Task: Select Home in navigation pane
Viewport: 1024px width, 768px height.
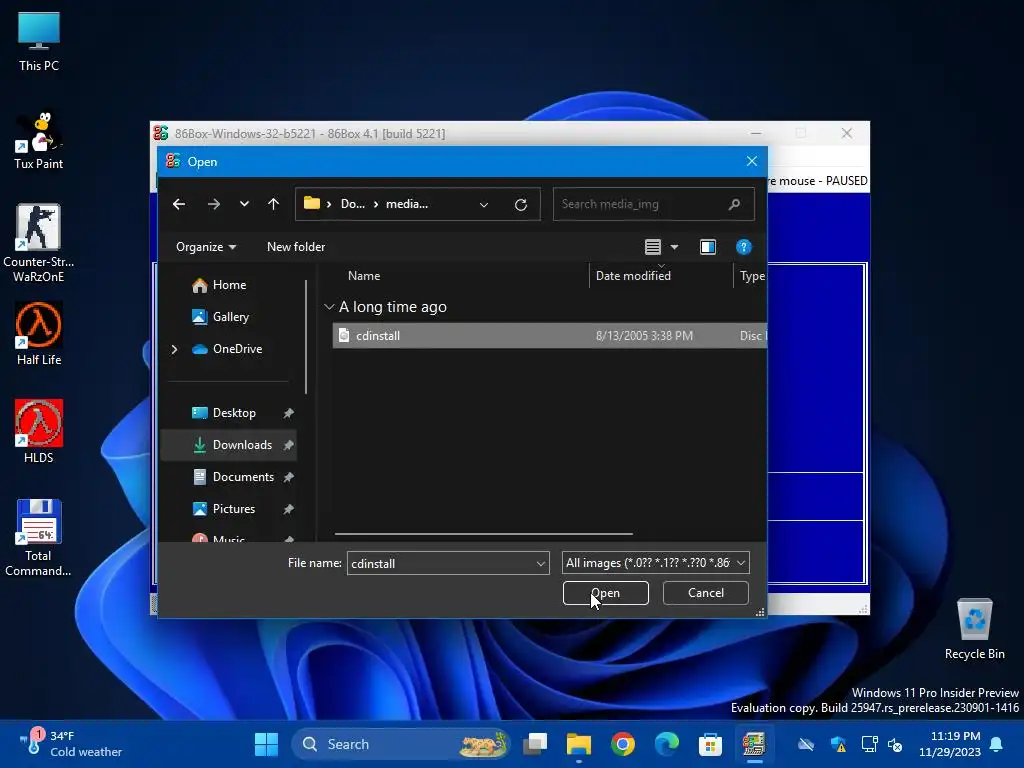Action: (229, 285)
